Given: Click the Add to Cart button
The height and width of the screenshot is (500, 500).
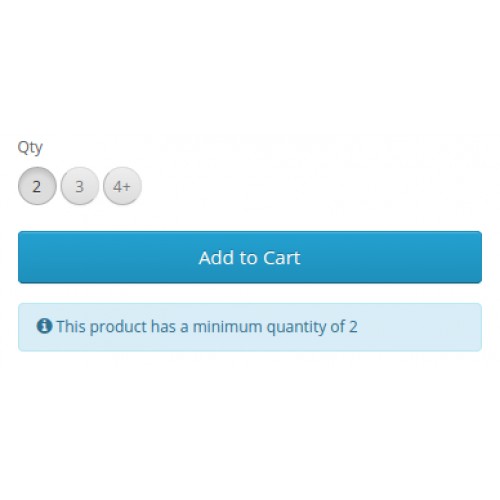Looking at the screenshot, I should 250,257.
